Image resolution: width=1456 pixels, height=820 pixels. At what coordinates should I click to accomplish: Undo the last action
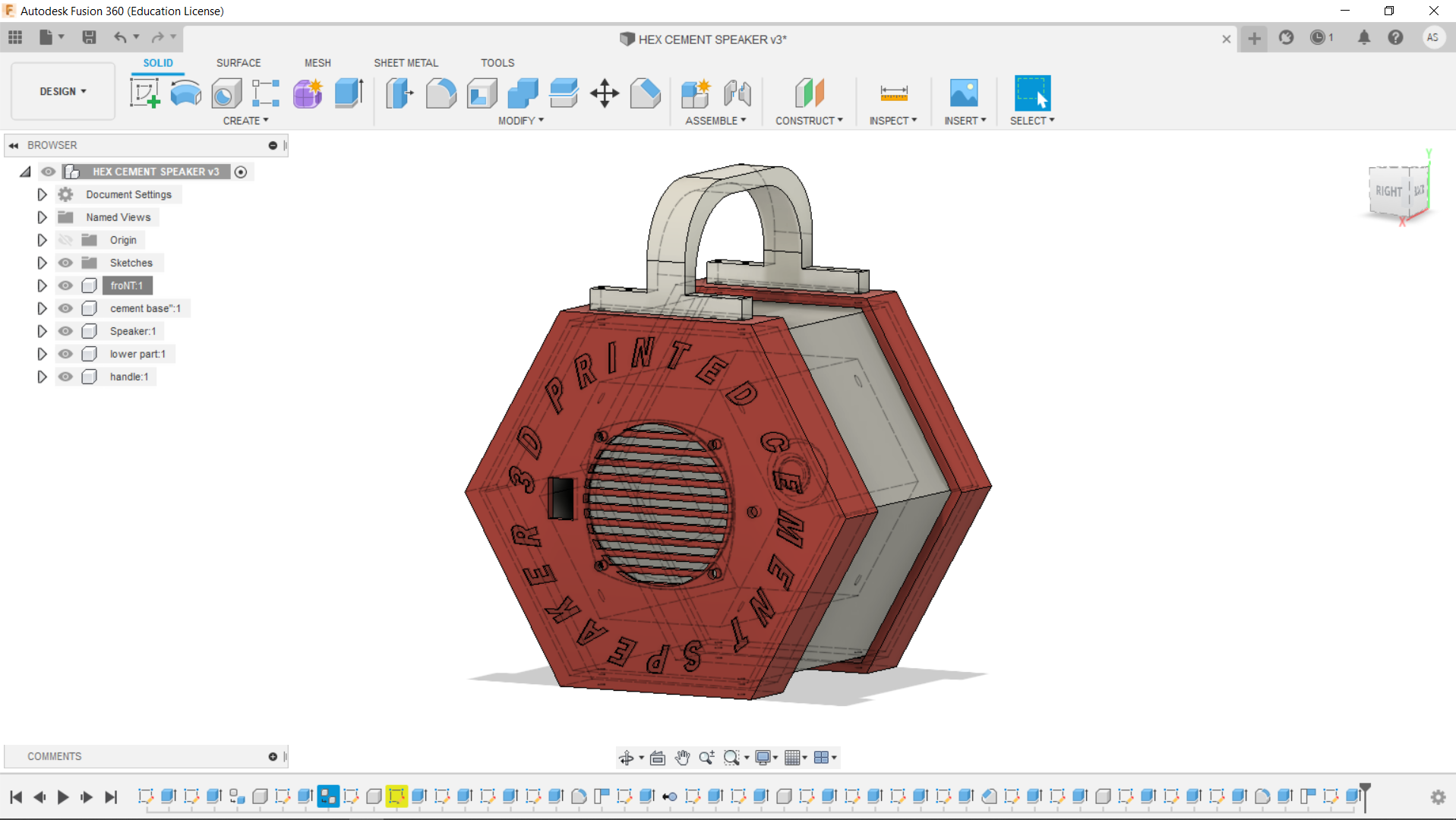click(120, 37)
